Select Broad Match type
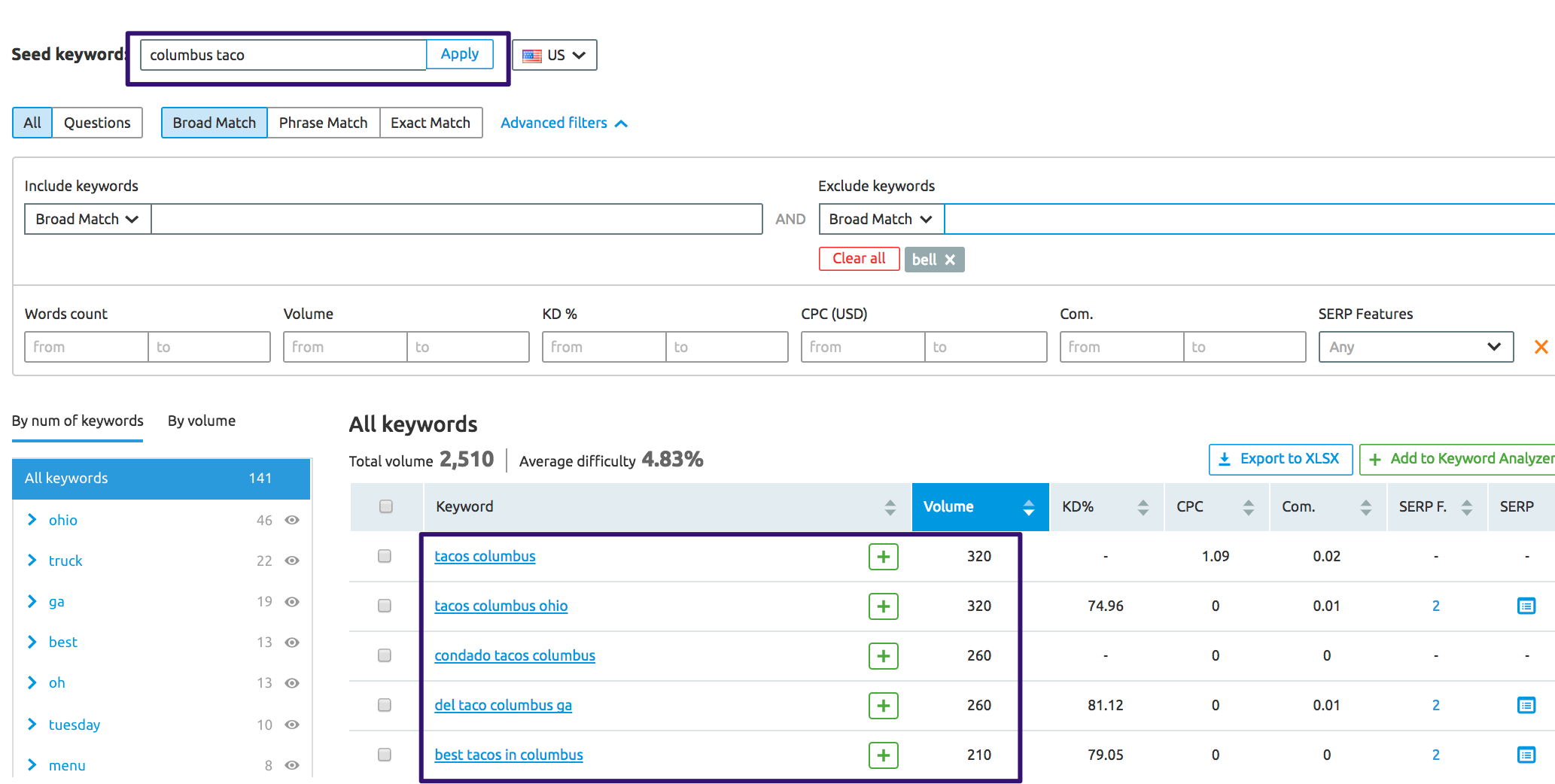The image size is (1555, 784). coord(215,123)
